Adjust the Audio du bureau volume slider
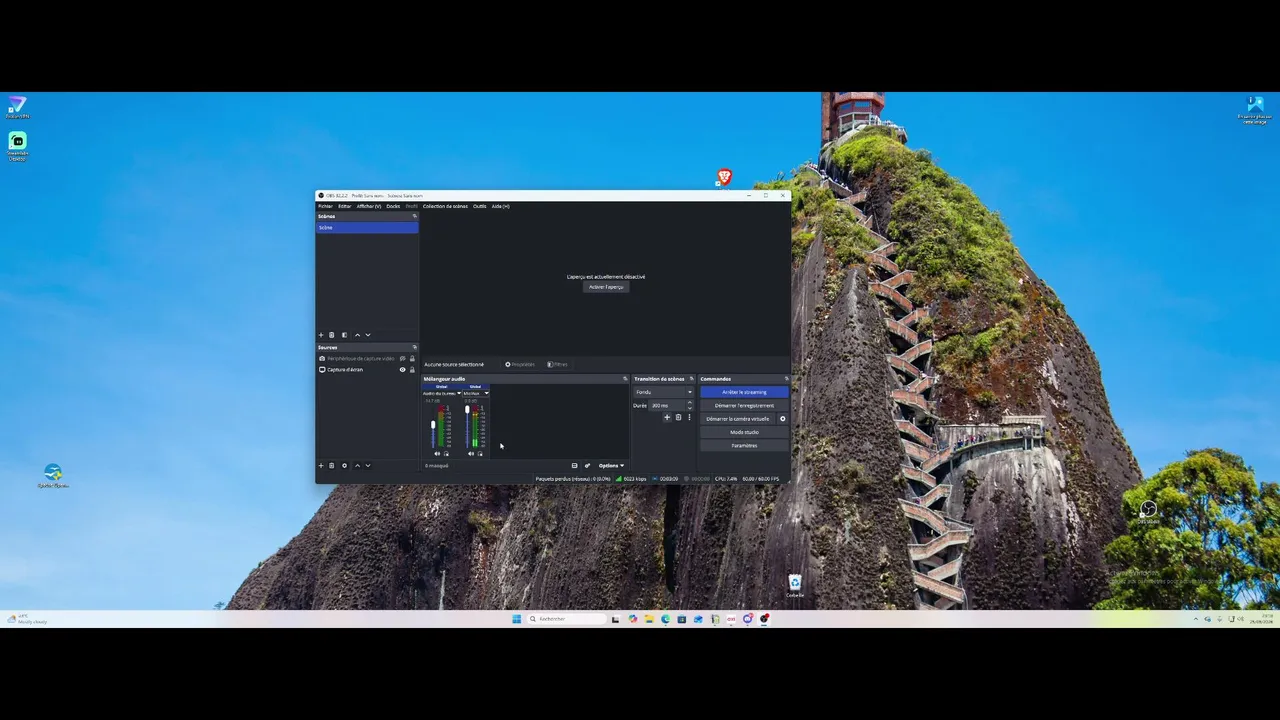 pos(433,426)
